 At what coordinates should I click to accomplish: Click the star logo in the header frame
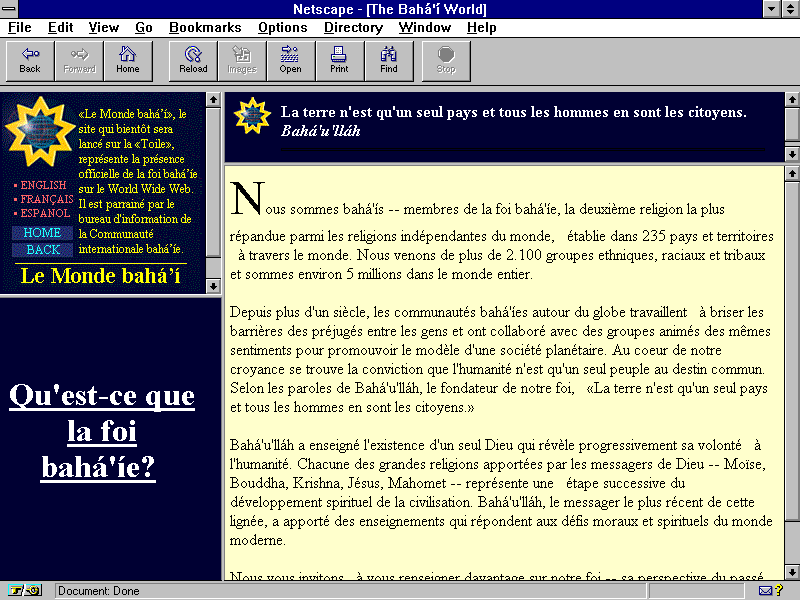point(252,116)
